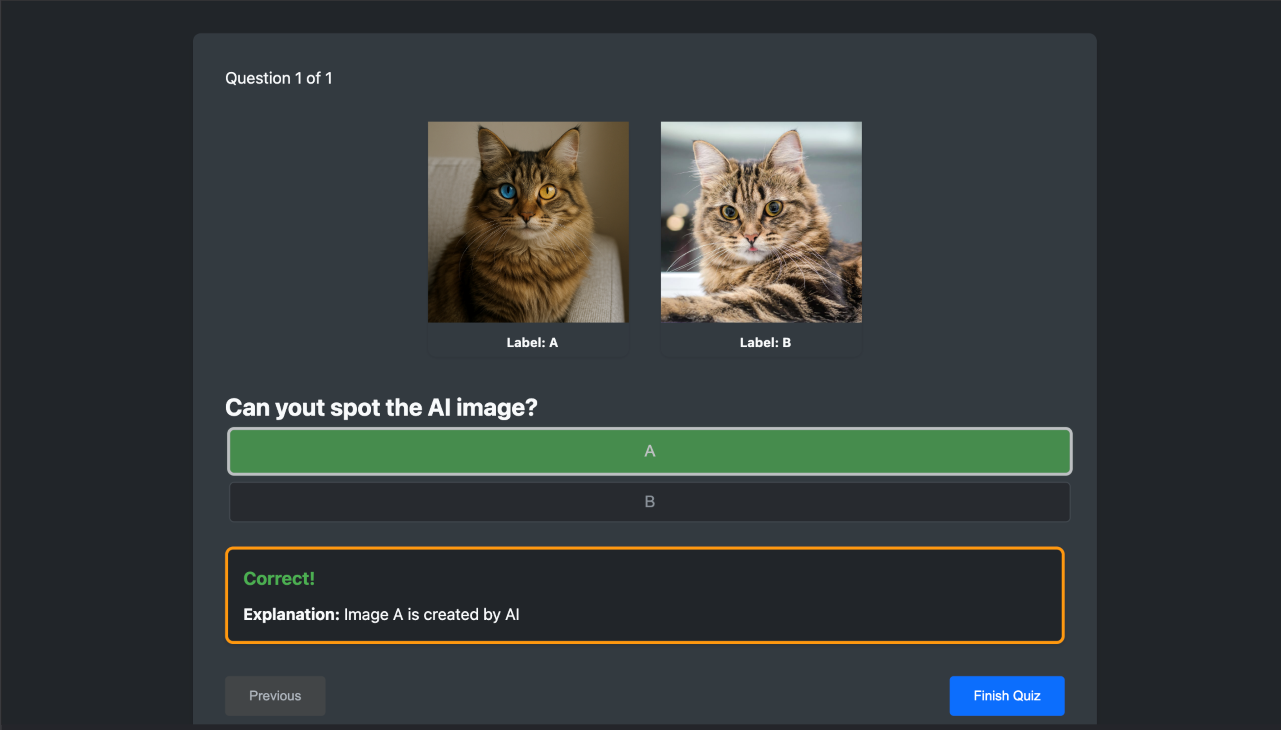
Task: Click the 'Label: A' caption
Action: tap(533, 342)
